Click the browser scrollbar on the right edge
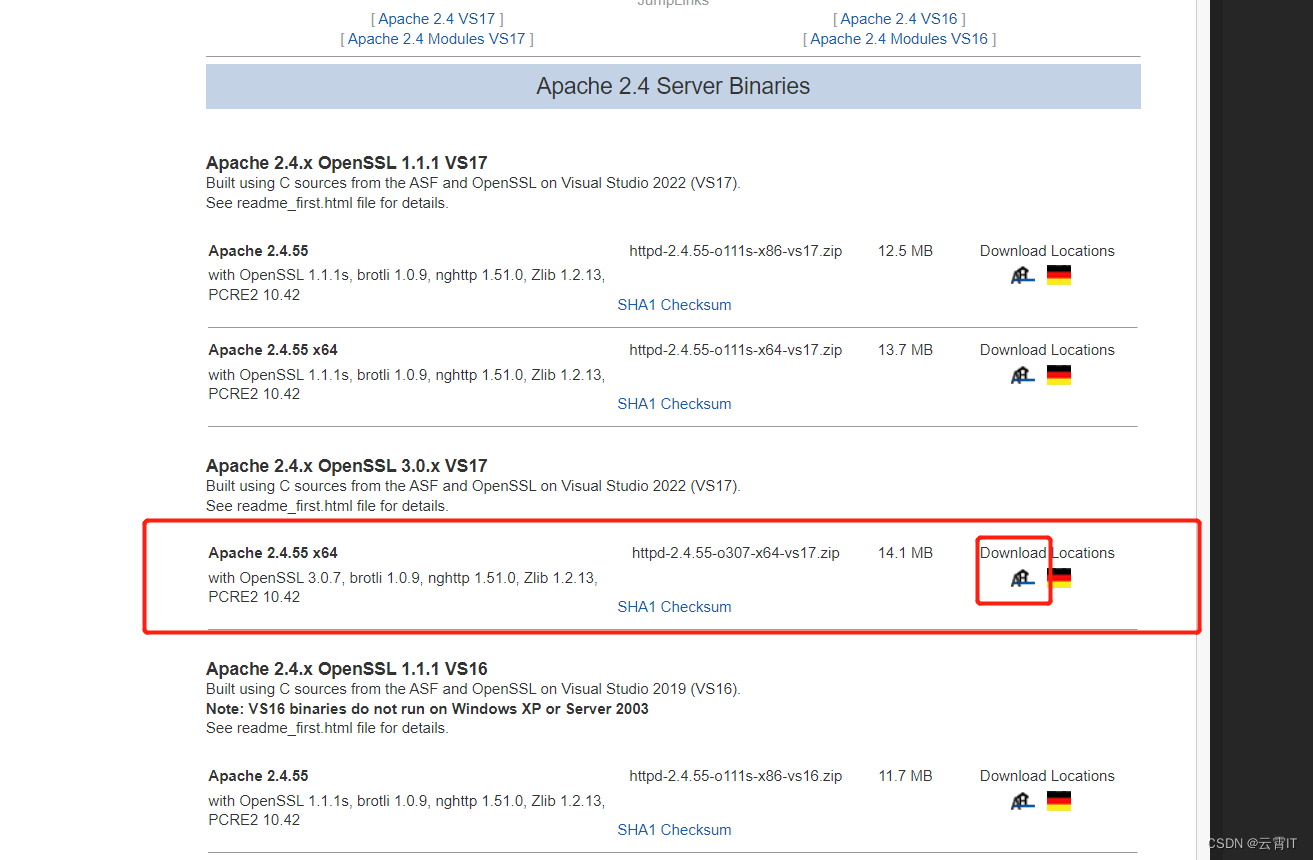Image resolution: width=1313 pixels, height=860 pixels. point(1201,430)
